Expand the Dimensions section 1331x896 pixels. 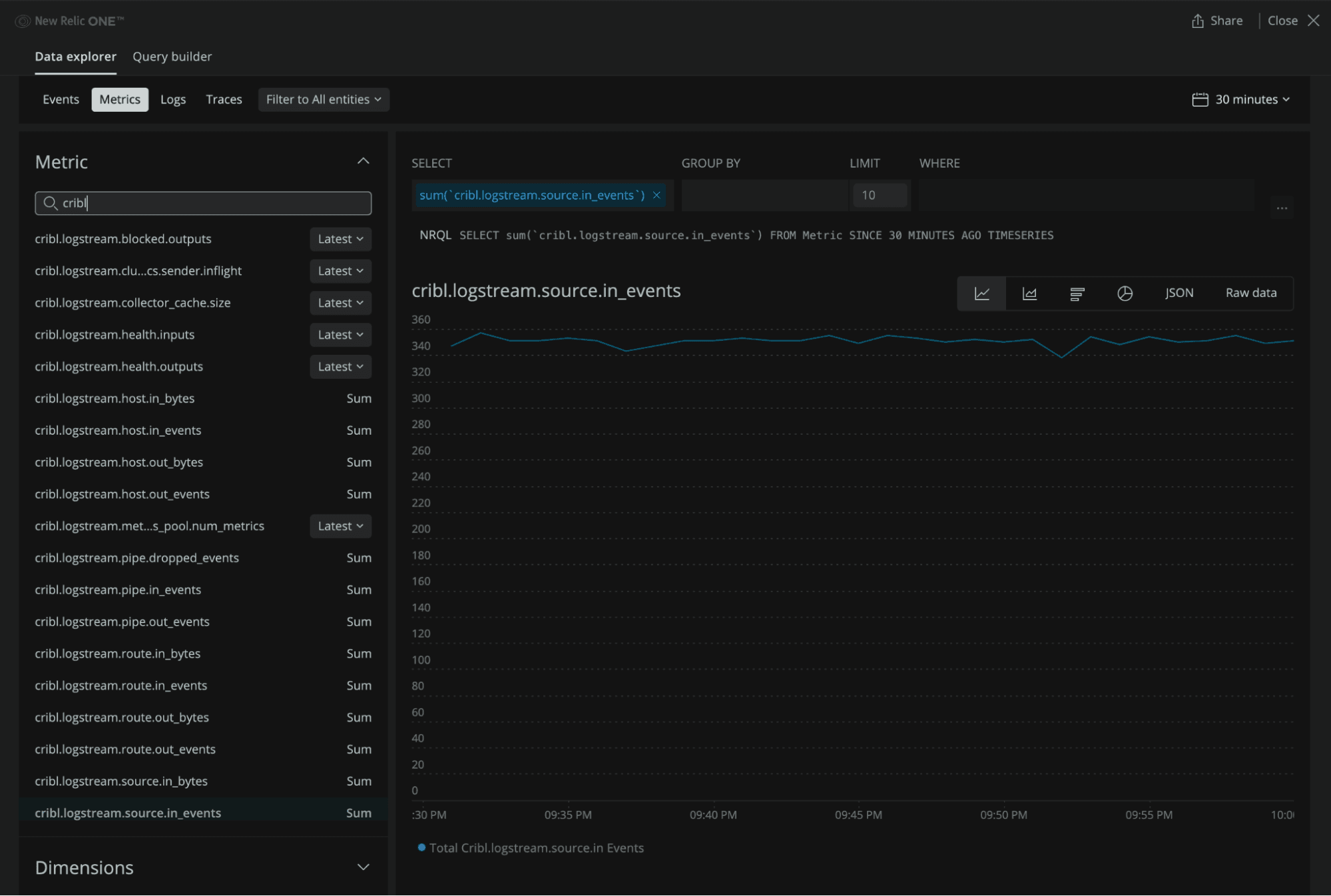pyautogui.click(x=363, y=867)
